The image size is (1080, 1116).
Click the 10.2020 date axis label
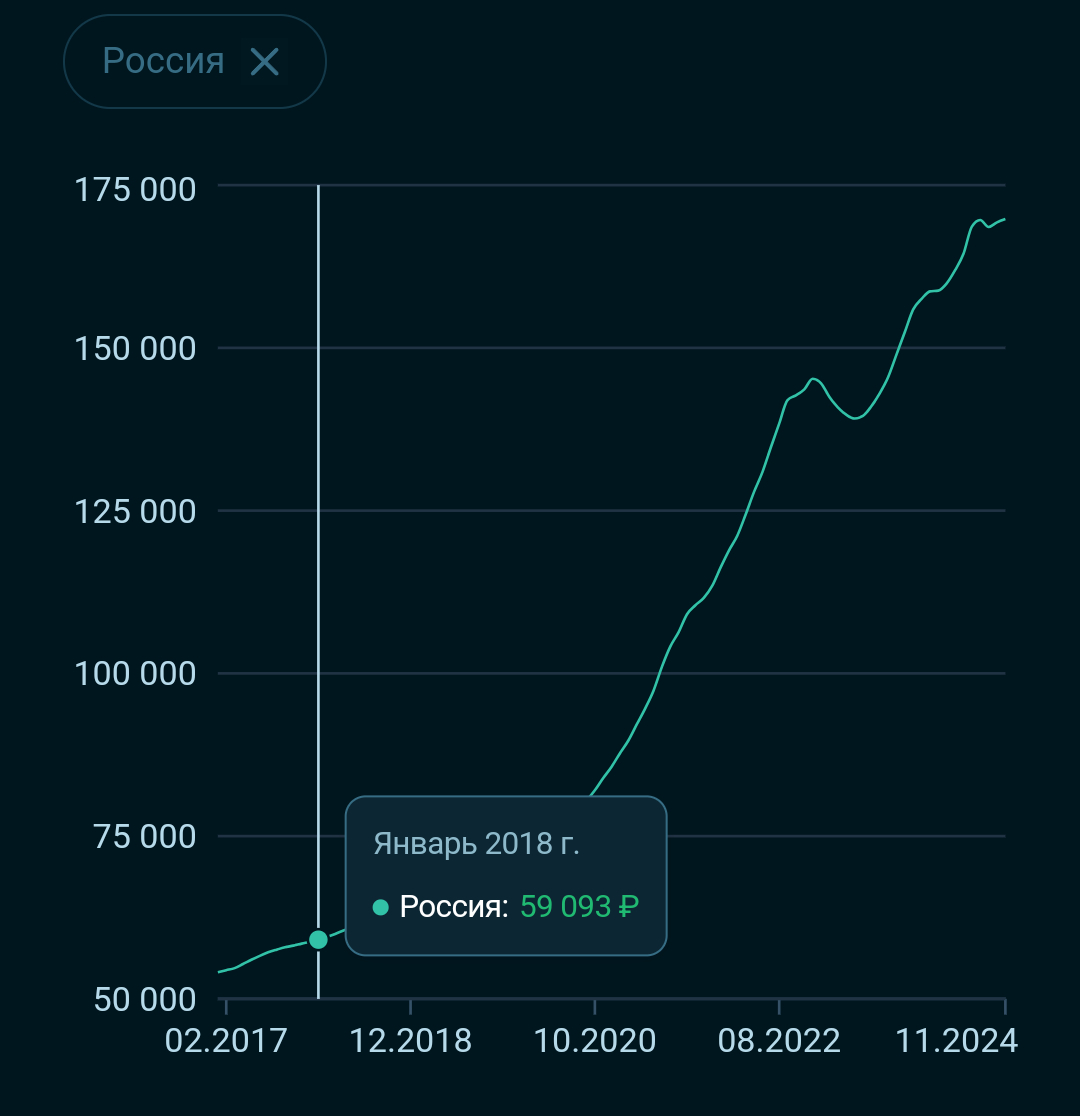coord(594,1041)
